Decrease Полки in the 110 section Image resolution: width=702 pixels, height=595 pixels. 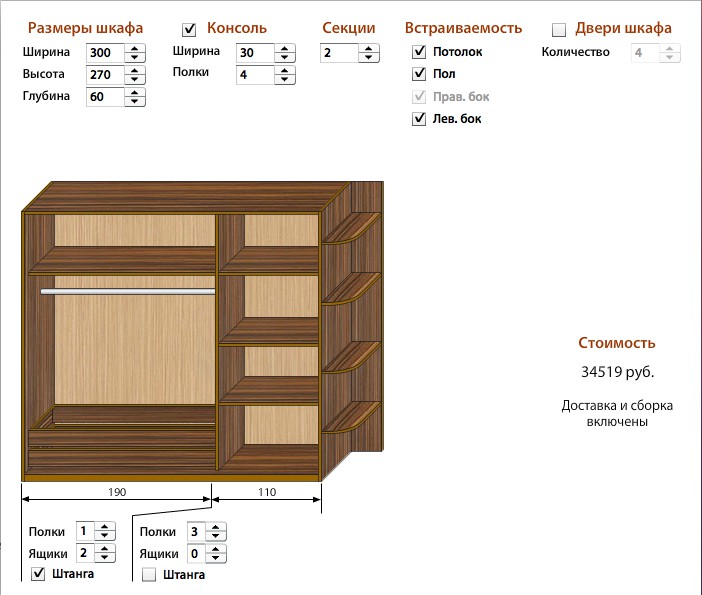[216, 536]
